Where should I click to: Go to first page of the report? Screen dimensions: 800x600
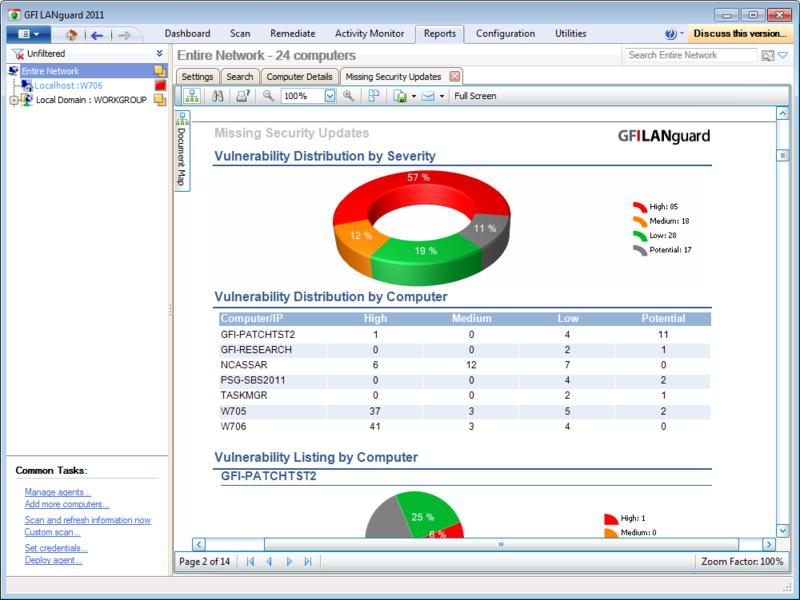pyautogui.click(x=250, y=562)
